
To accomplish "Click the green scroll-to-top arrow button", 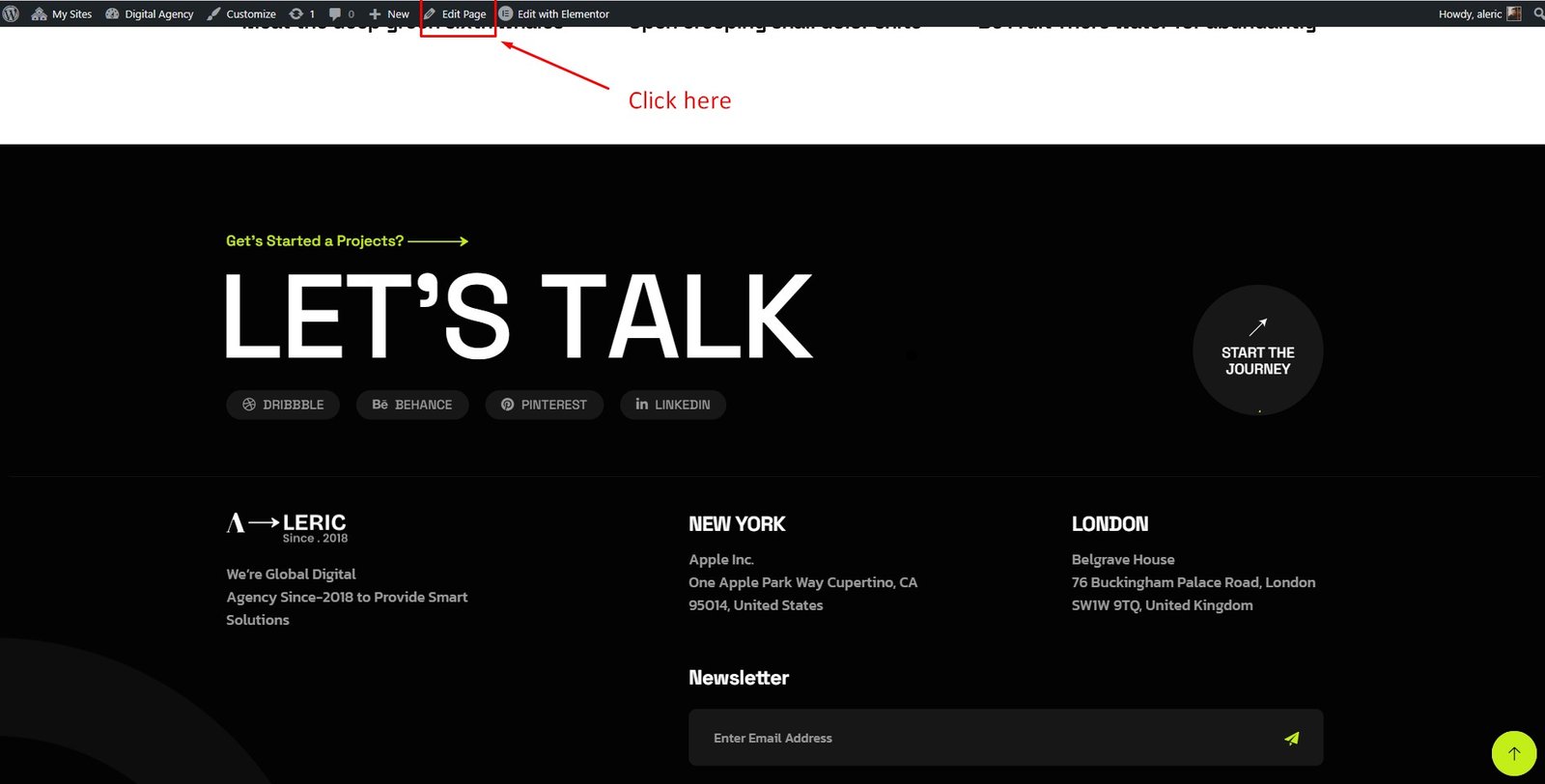I will (1513, 753).
